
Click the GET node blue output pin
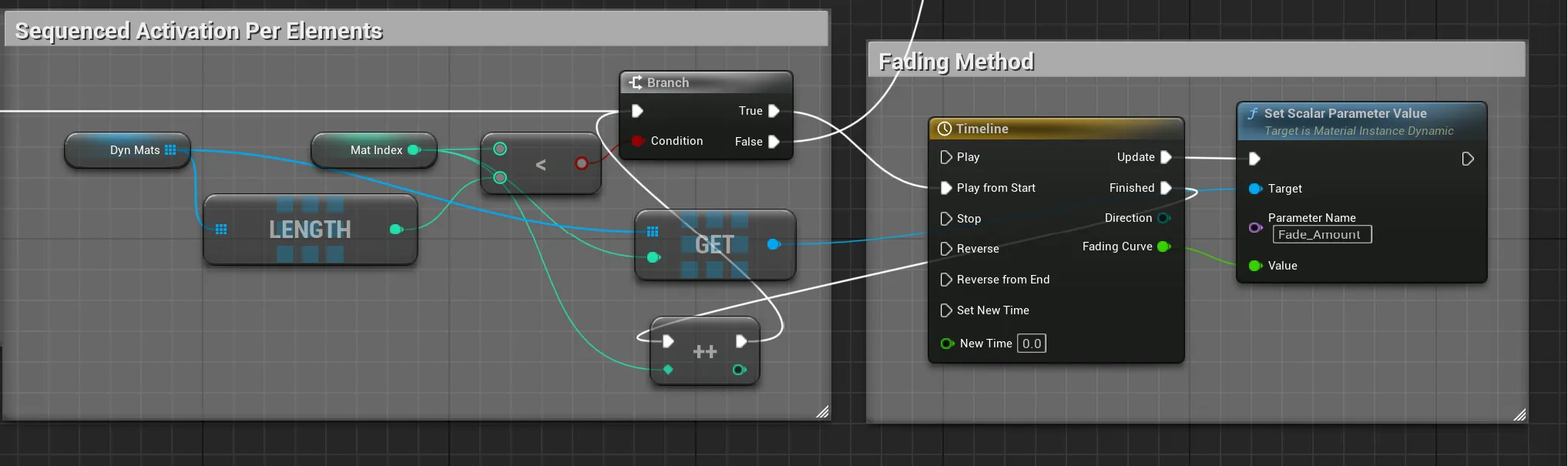click(774, 244)
